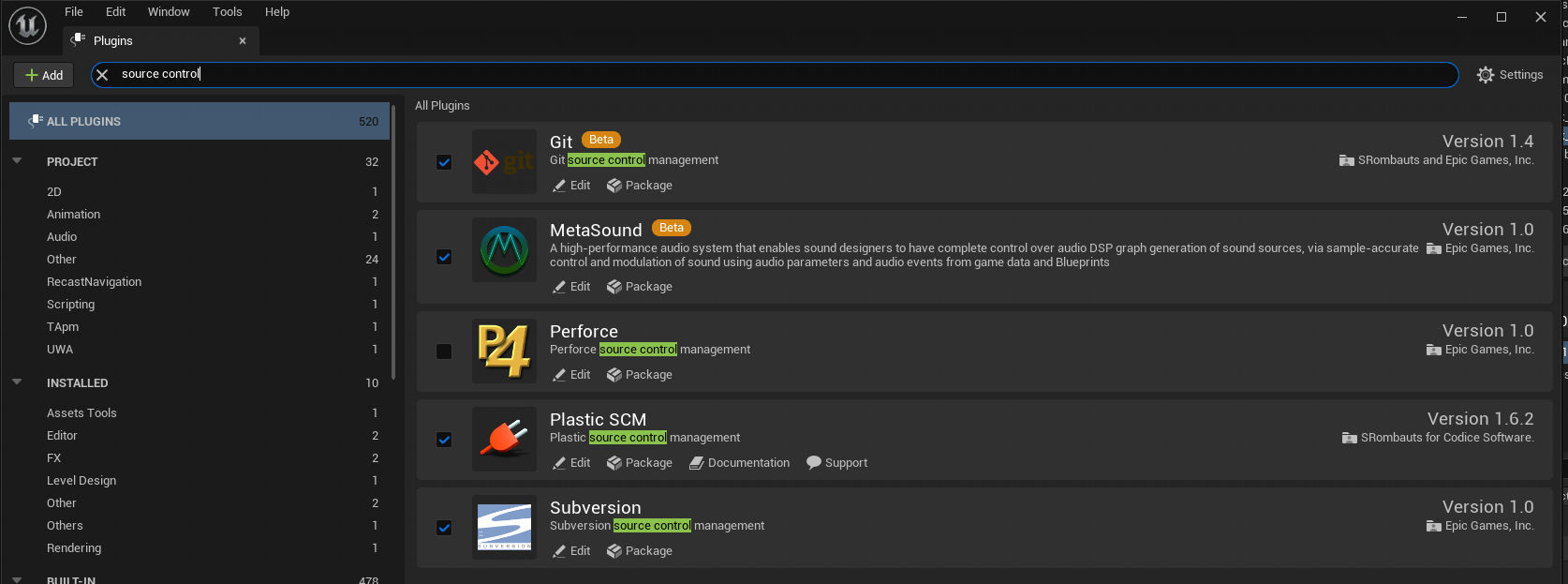The width and height of the screenshot is (1568, 584).
Task: Open the Help menu
Action: tap(277, 12)
